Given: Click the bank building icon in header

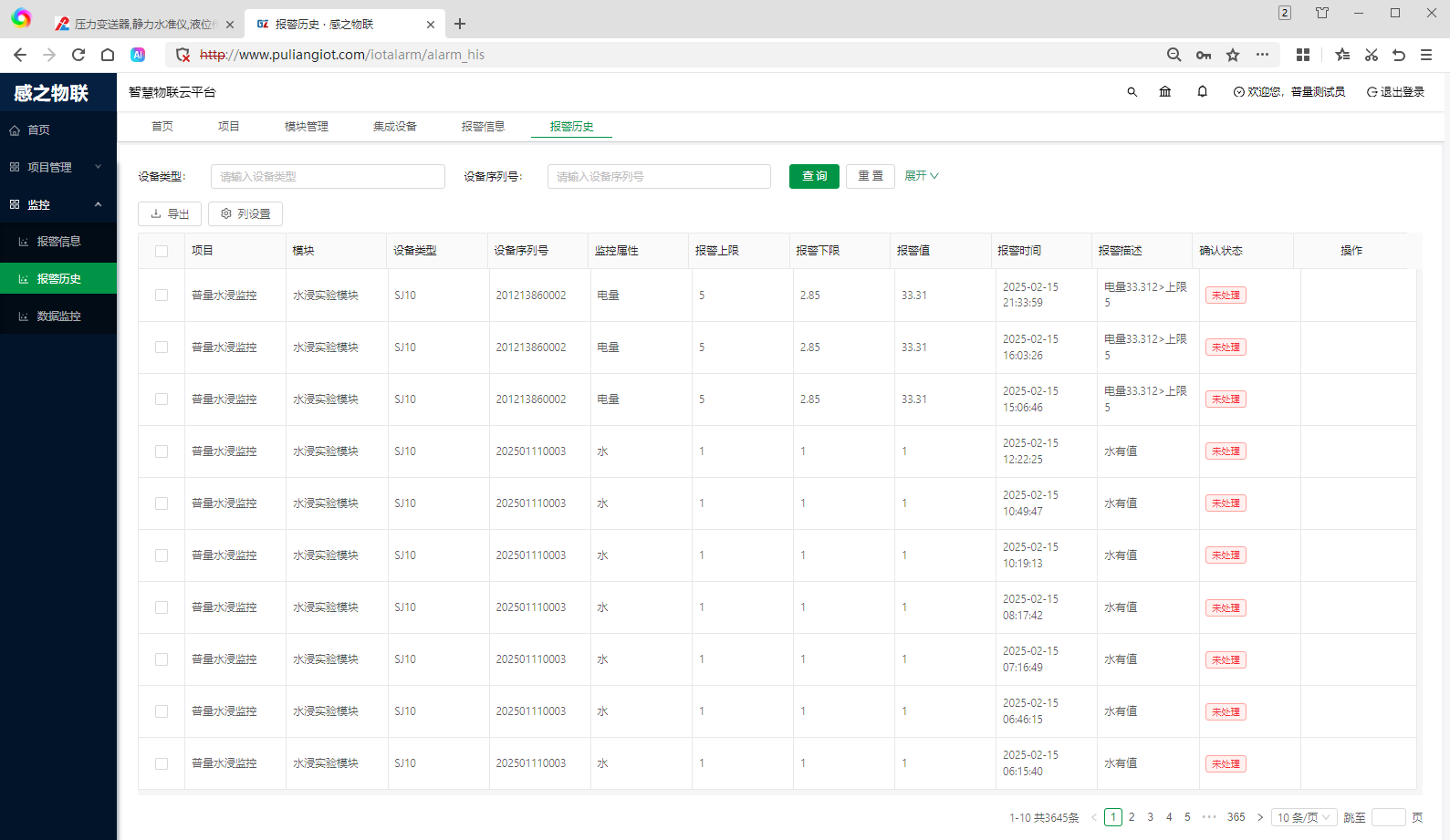Looking at the screenshot, I should [1165, 92].
